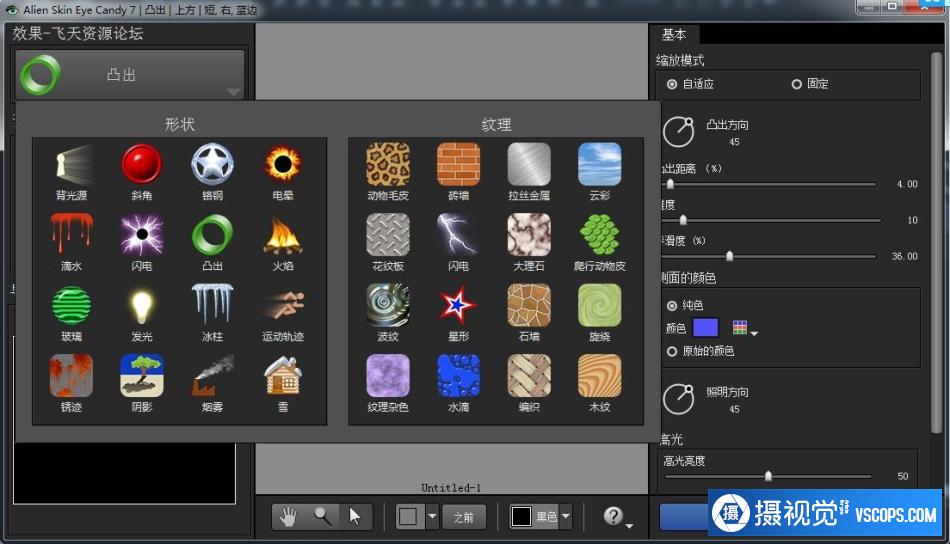Choose the 发光 light bulb glow icon

[x=142, y=305]
